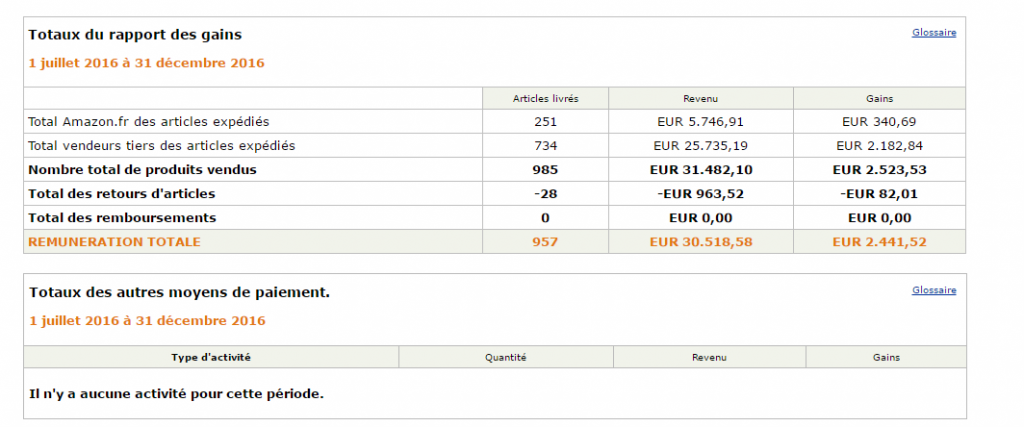
Task: Click the REMUNERATION TOTALE label
Action: [x=114, y=242]
